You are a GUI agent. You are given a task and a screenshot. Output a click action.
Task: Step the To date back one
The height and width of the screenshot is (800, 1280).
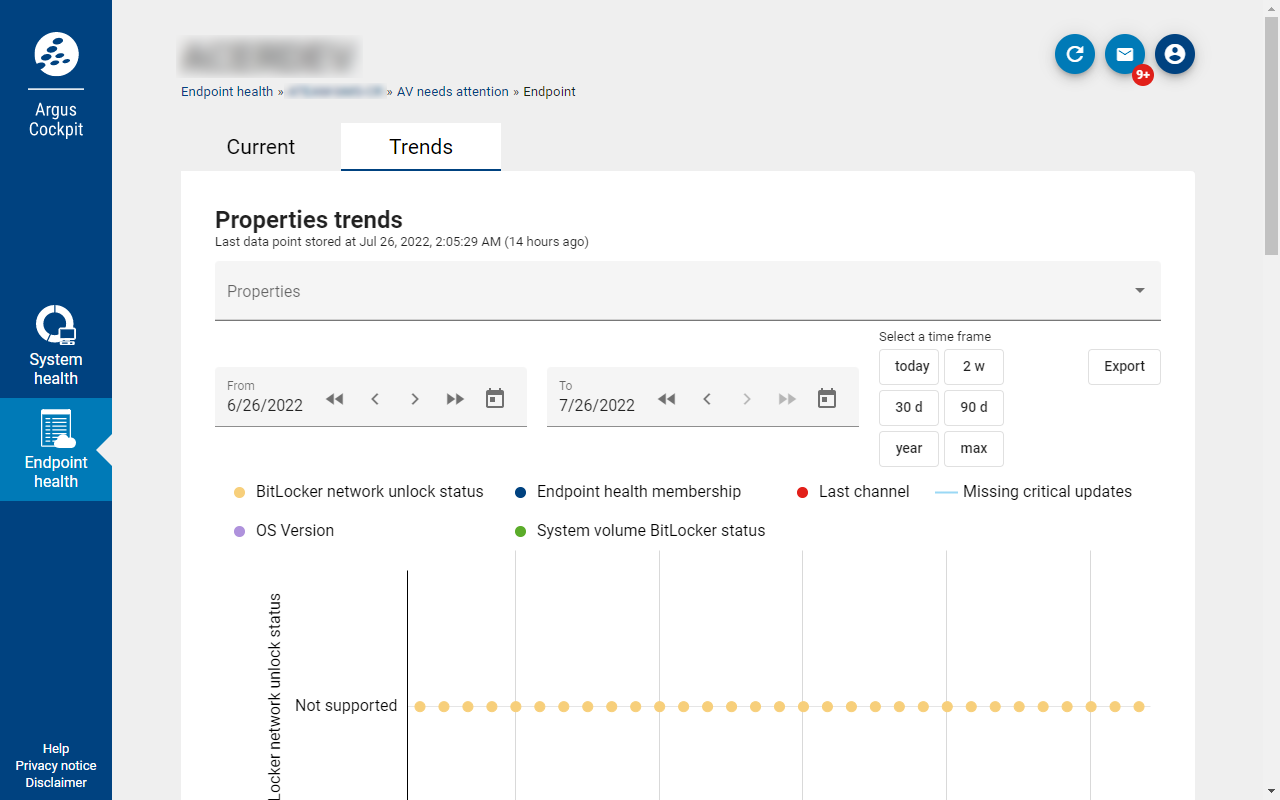tap(707, 399)
